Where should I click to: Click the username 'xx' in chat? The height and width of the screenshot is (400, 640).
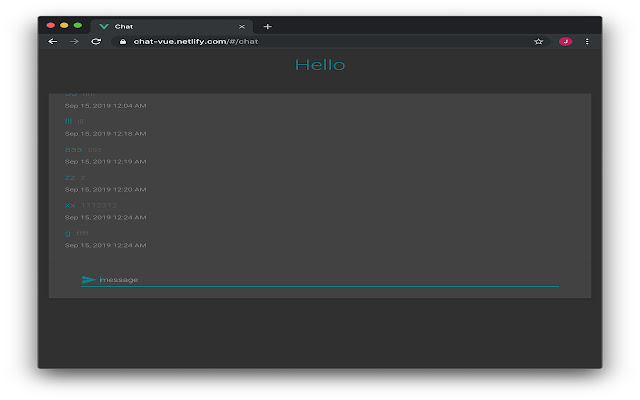pos(70,205)
